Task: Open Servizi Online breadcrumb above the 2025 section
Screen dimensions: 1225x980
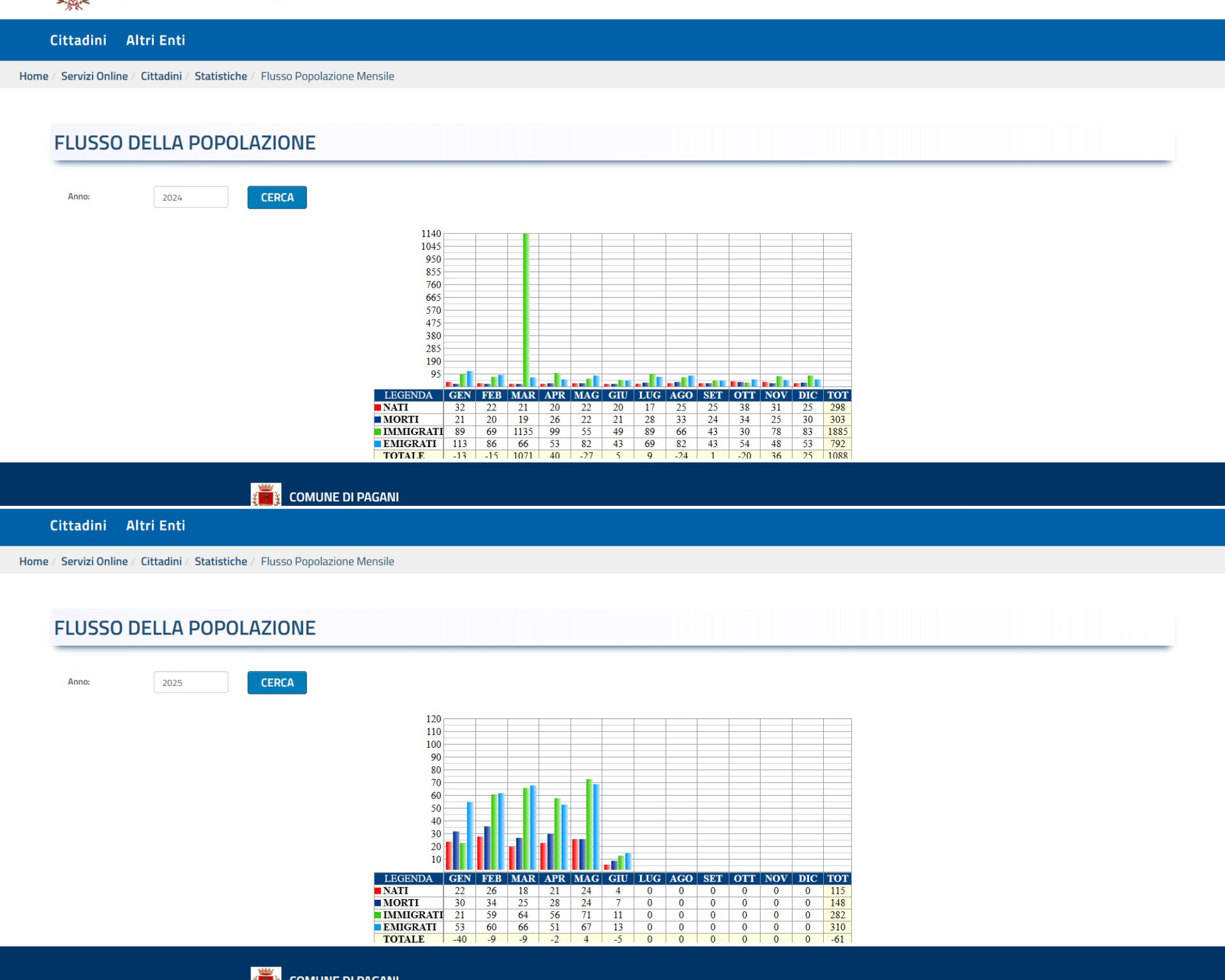Action: (x=94, y=561)
